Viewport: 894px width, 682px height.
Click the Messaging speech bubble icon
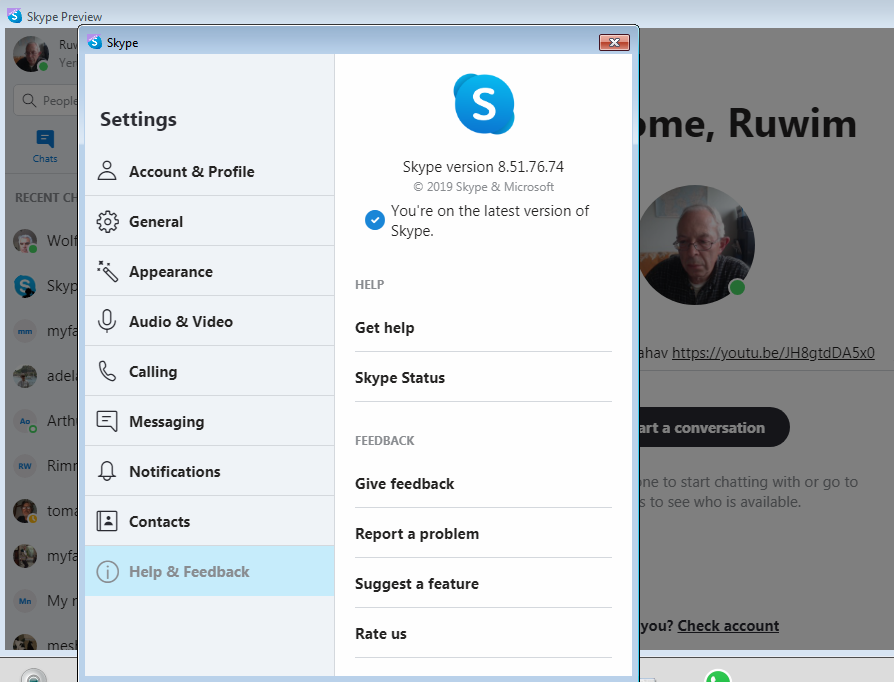tap(107, 421)
